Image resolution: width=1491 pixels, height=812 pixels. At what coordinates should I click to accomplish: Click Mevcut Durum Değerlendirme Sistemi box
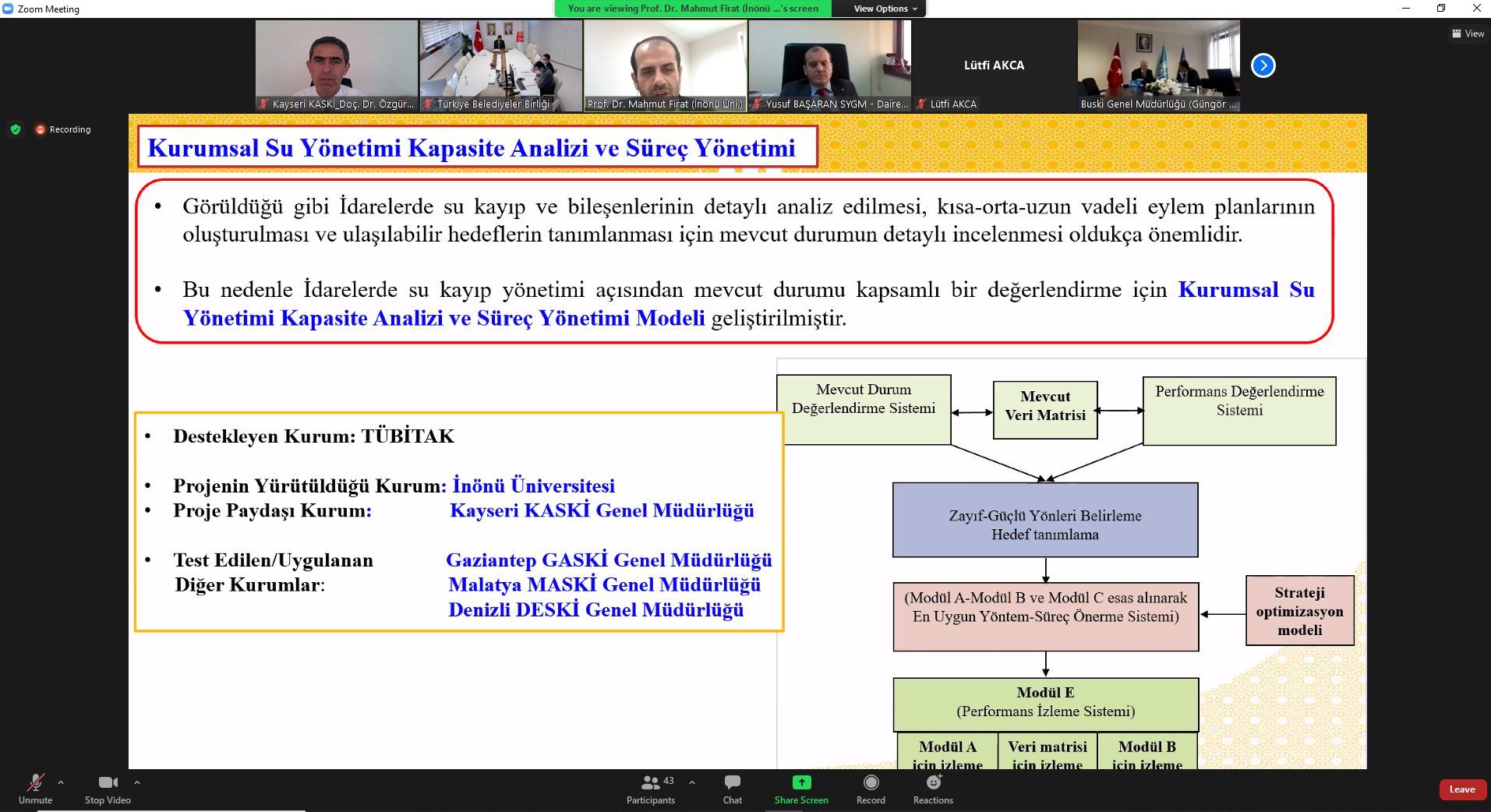[x=864, y=410]
